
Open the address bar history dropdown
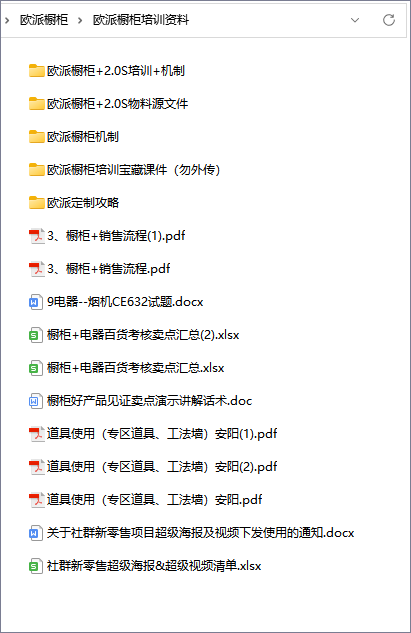(355, 20)
